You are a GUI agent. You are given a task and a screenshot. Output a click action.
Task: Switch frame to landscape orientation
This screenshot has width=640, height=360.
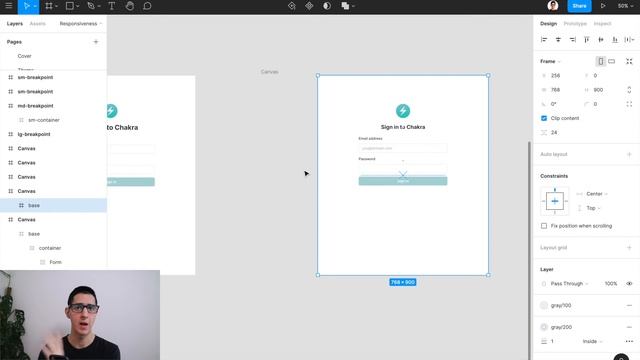click(x=611, y=61)
